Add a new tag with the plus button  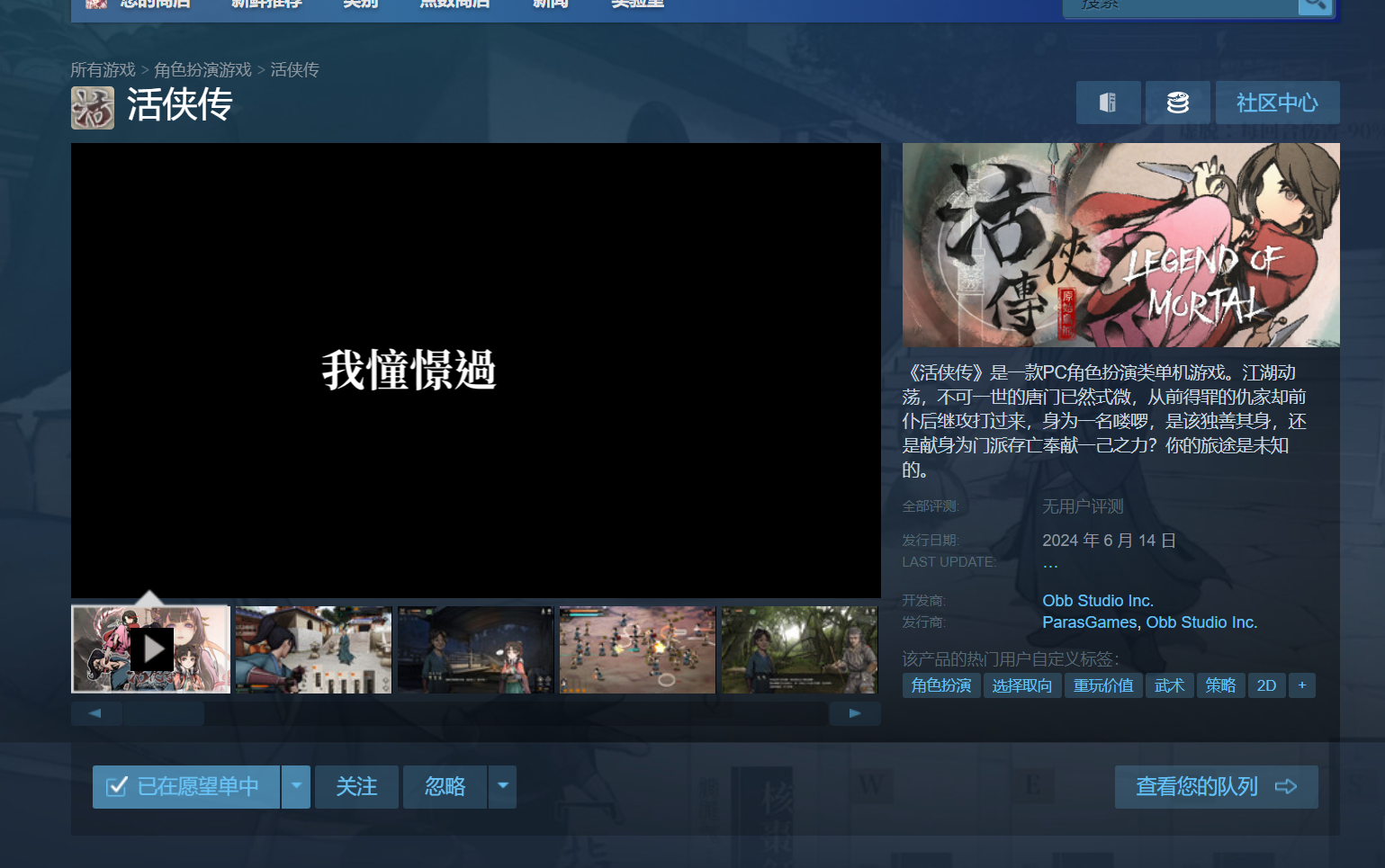pyautogui.click(x=1301, y=685)
